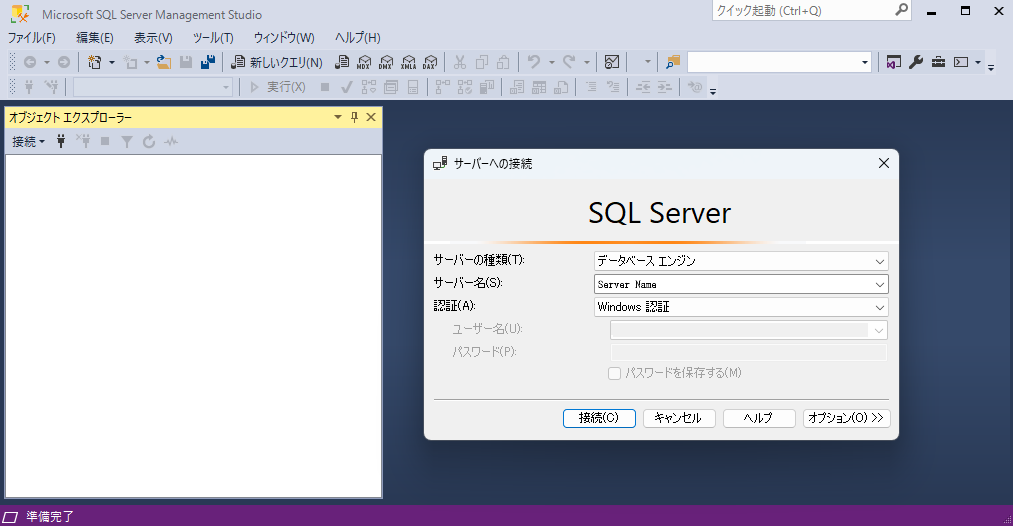Click the Activity Monitor icon
Image resolution: width=1013 pixels, height=526 pixels.
tap(612, 62)
